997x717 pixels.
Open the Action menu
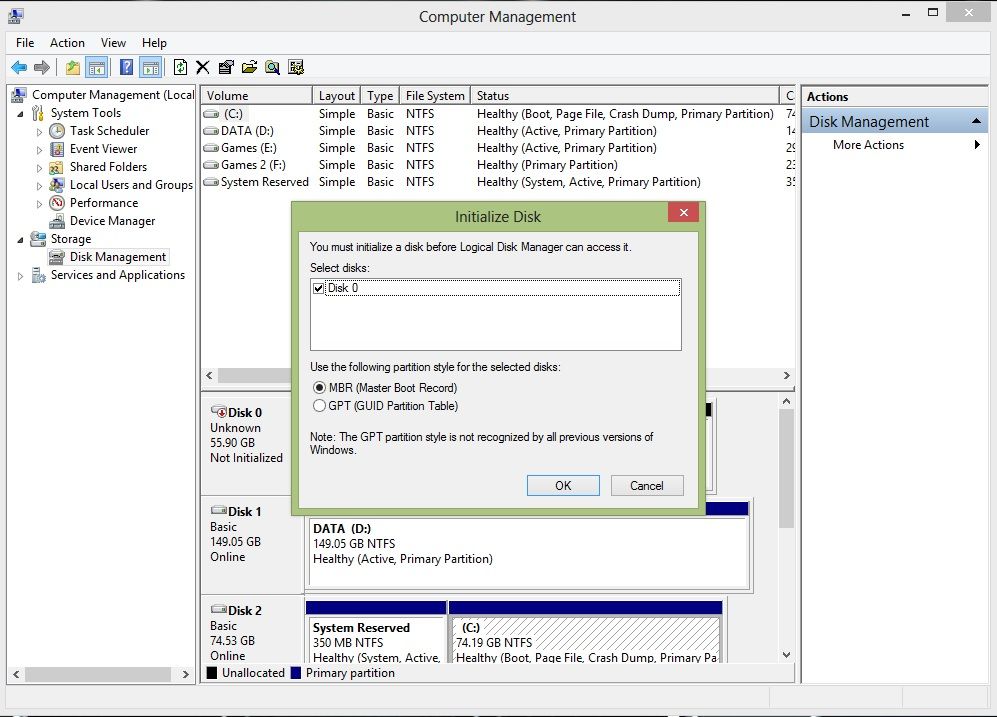click(67, 43)
